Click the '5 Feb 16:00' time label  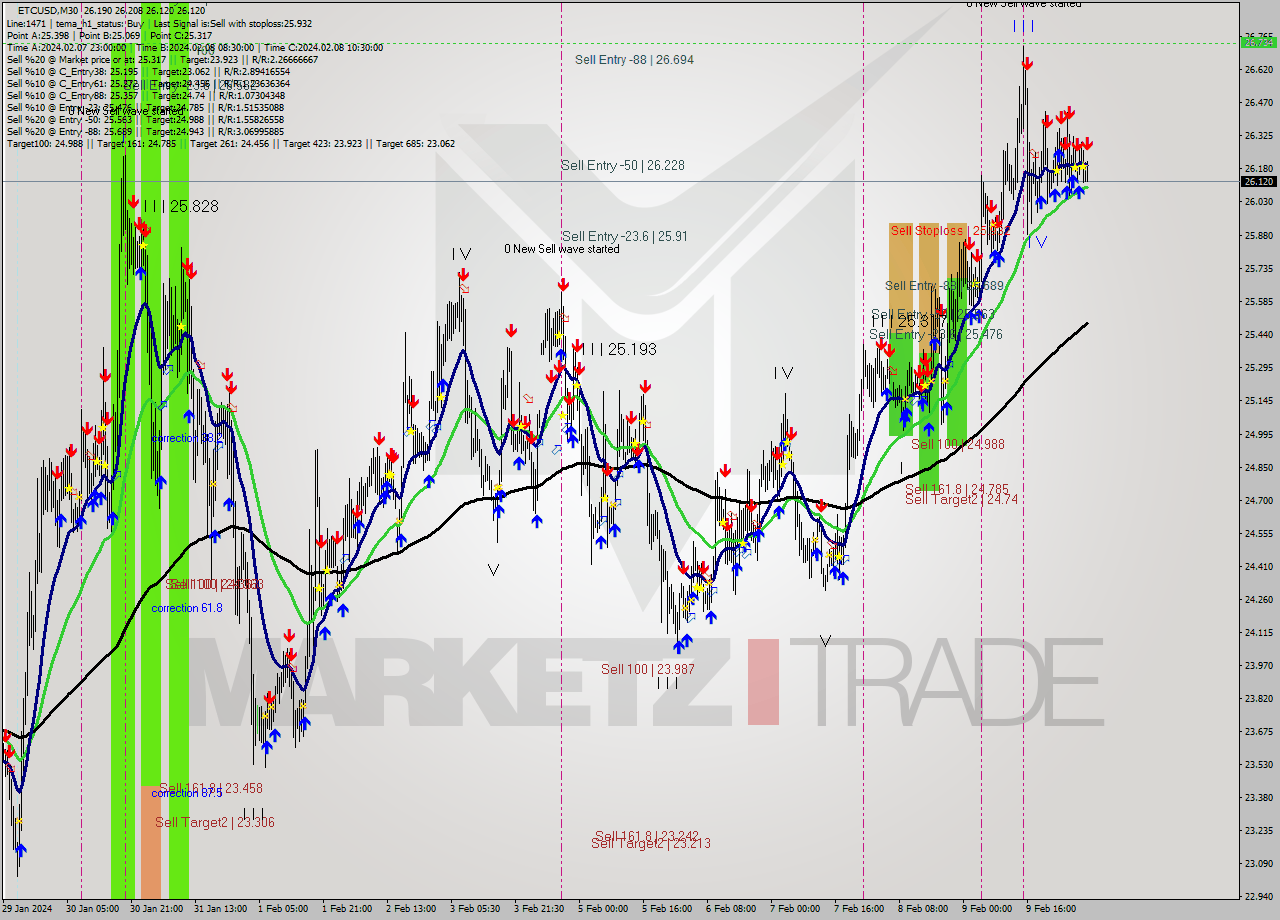tap(667, 909)
